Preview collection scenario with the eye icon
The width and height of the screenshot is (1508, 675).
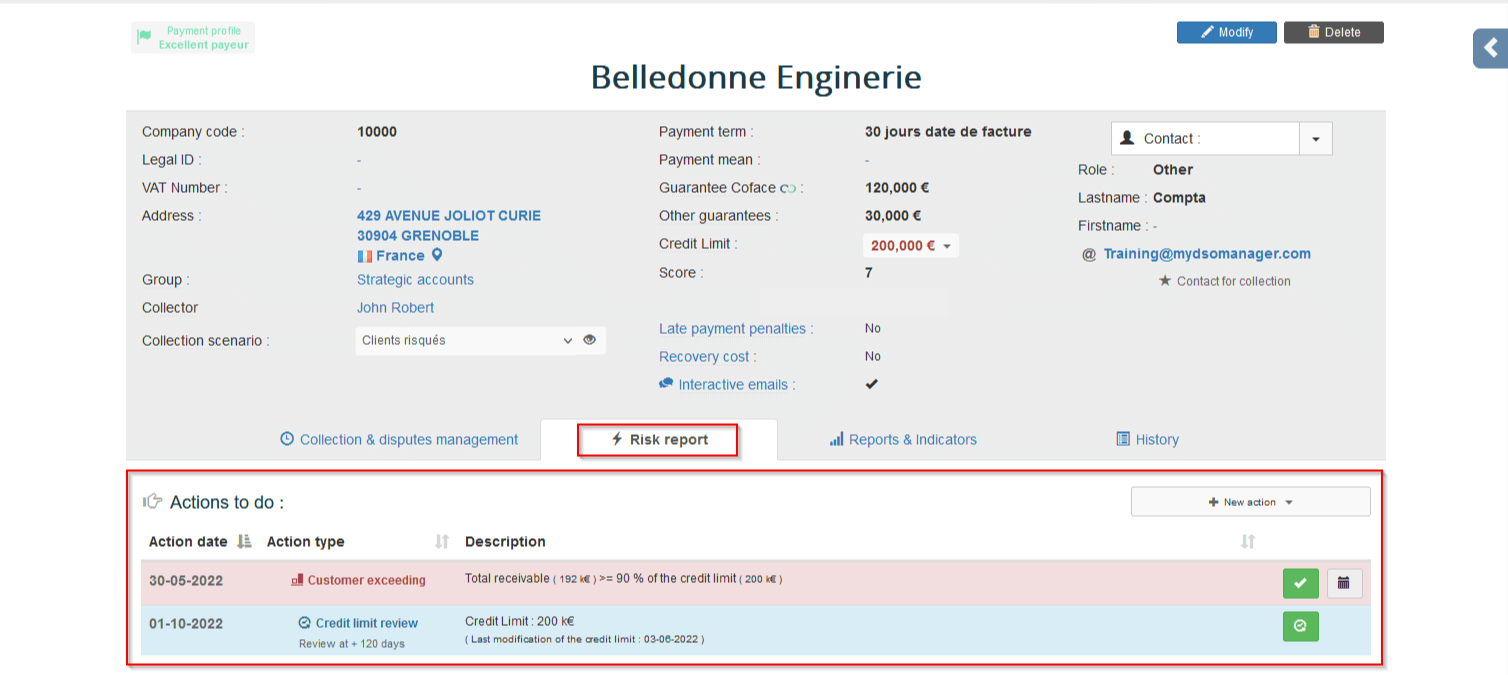pos(590,340)
